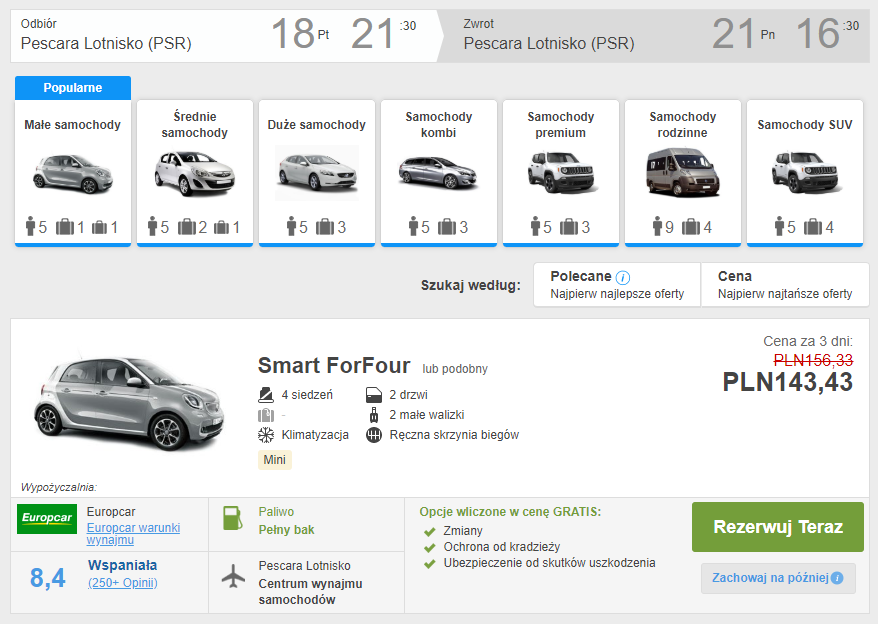Open the Polecane info icon

[x=623, y=277]
